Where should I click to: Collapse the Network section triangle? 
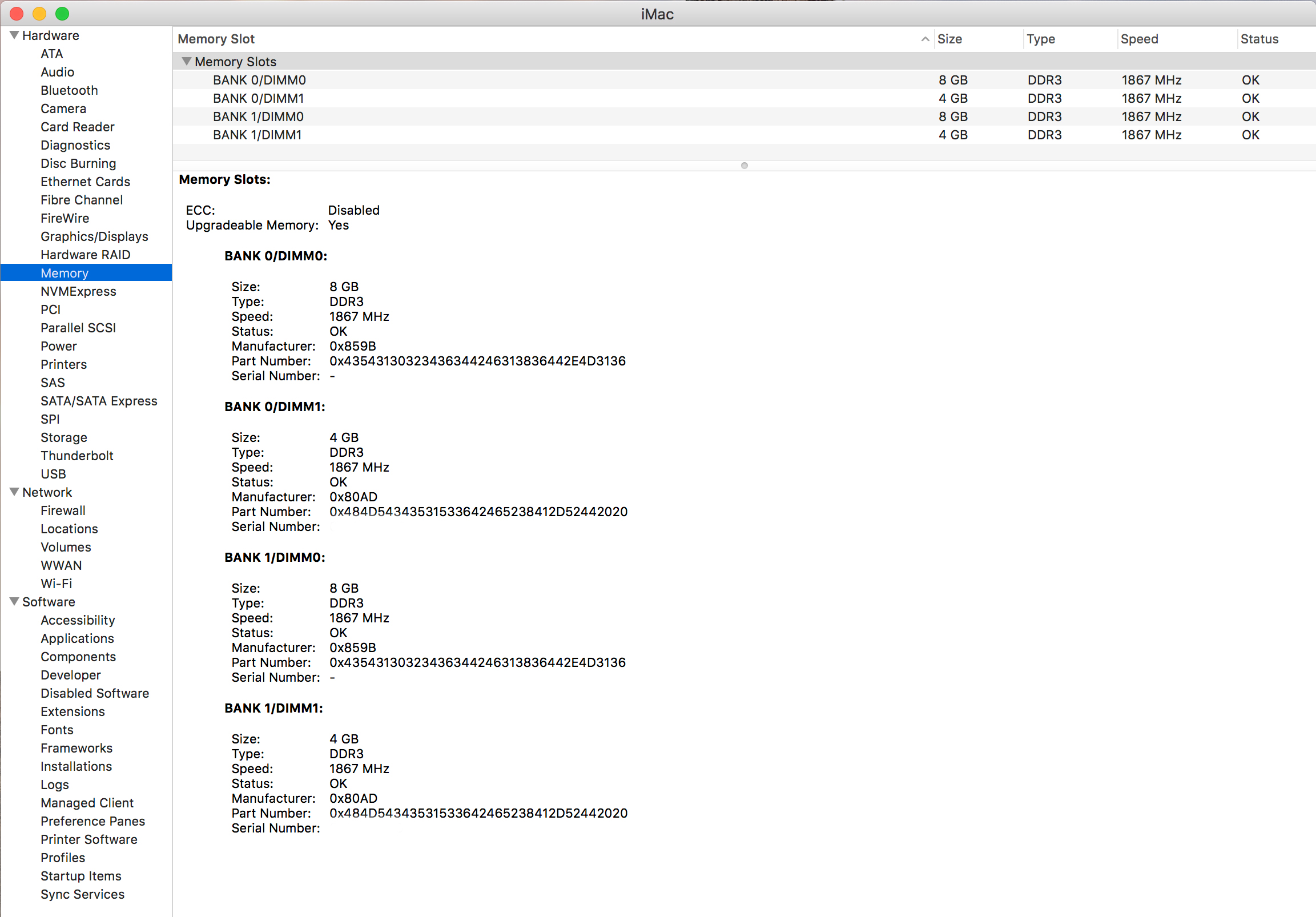coord(14,492)
